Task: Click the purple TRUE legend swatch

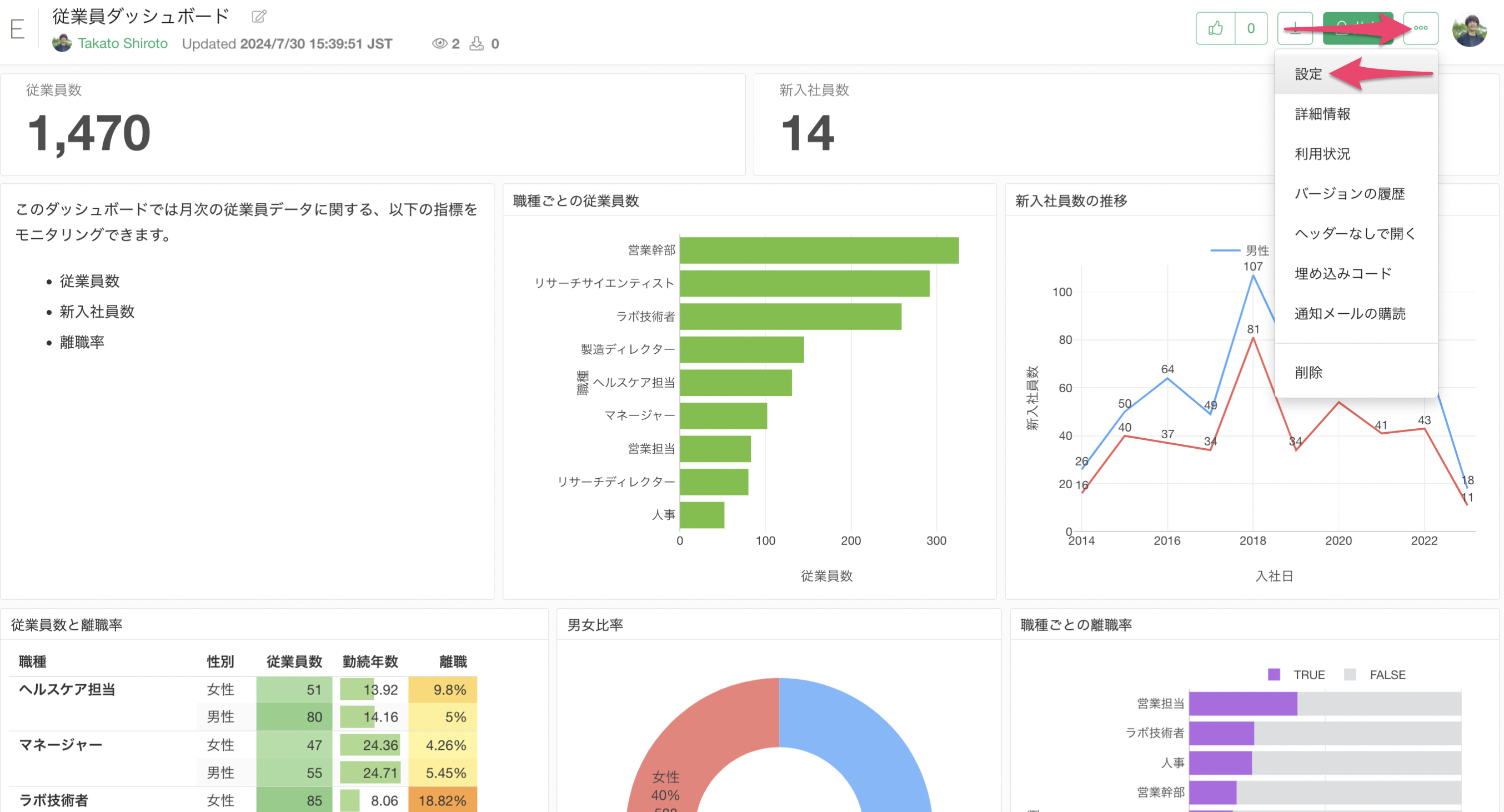Action: (1274, 675)
